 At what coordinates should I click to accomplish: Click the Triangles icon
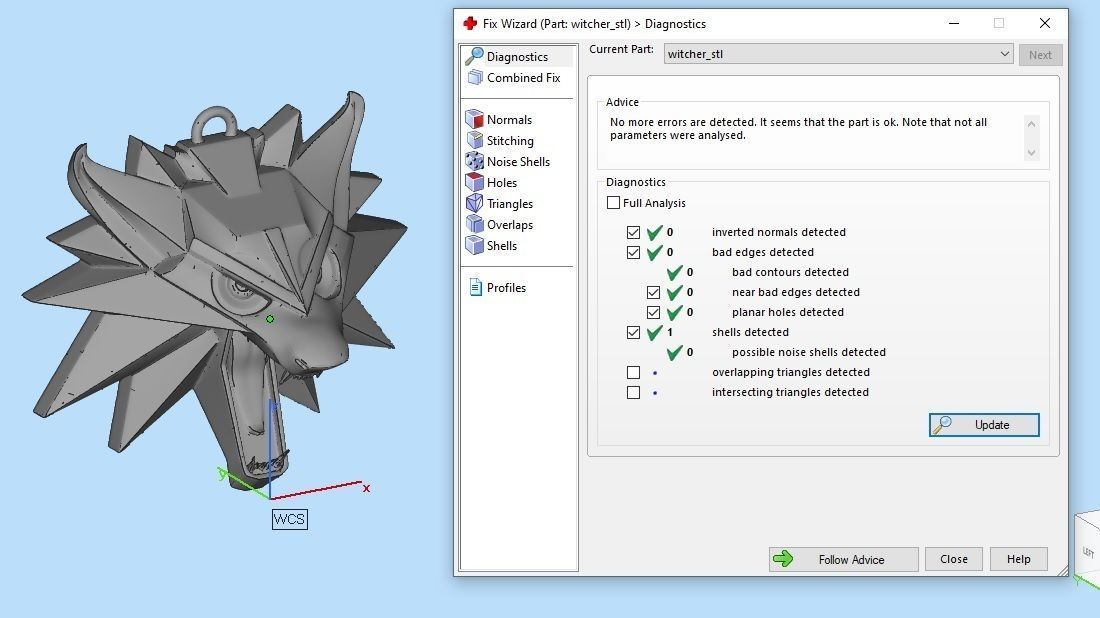tap(475, 203)
